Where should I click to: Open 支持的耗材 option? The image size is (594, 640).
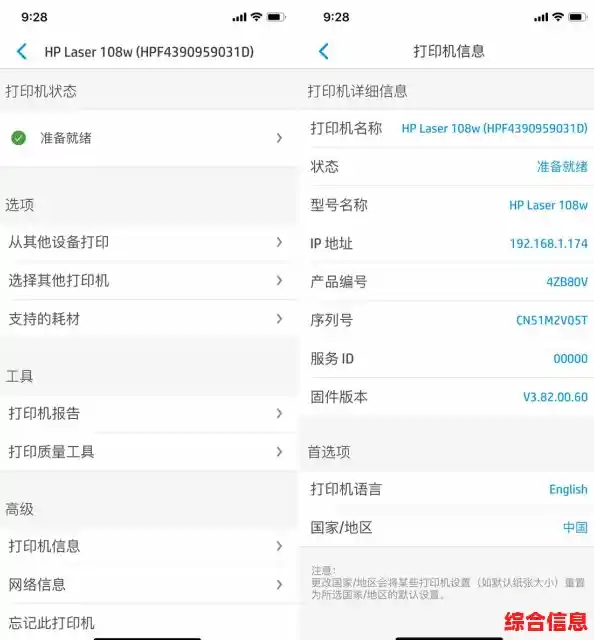tap(149, 319)
